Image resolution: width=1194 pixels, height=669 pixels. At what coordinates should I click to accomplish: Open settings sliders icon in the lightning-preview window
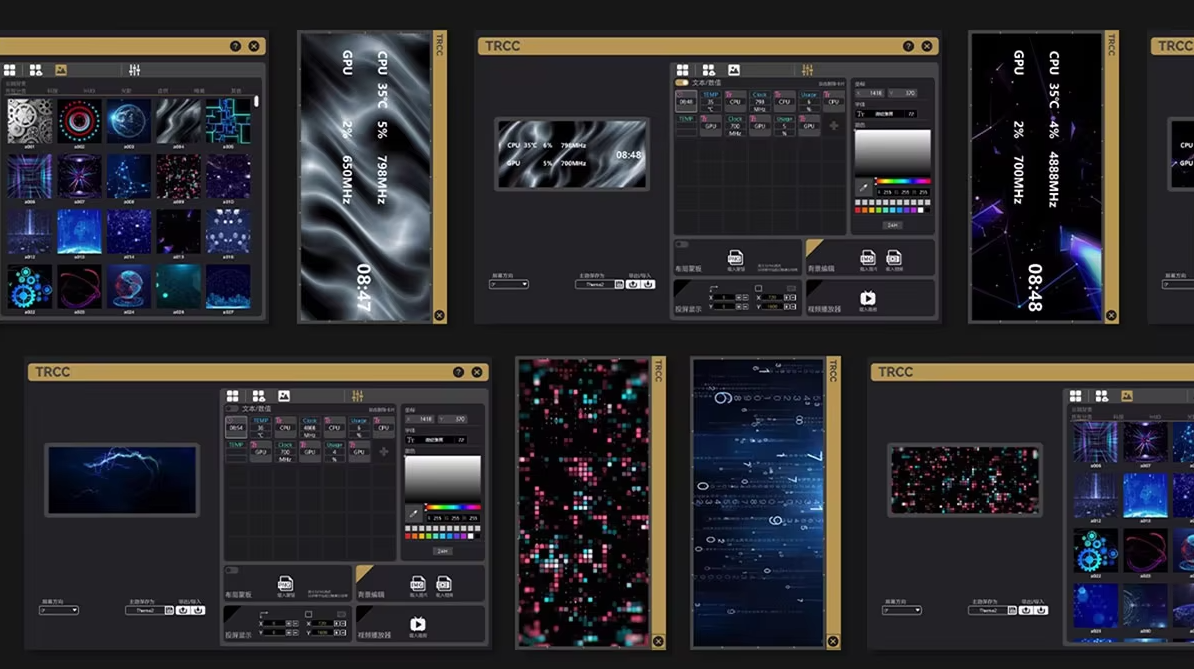357,397
